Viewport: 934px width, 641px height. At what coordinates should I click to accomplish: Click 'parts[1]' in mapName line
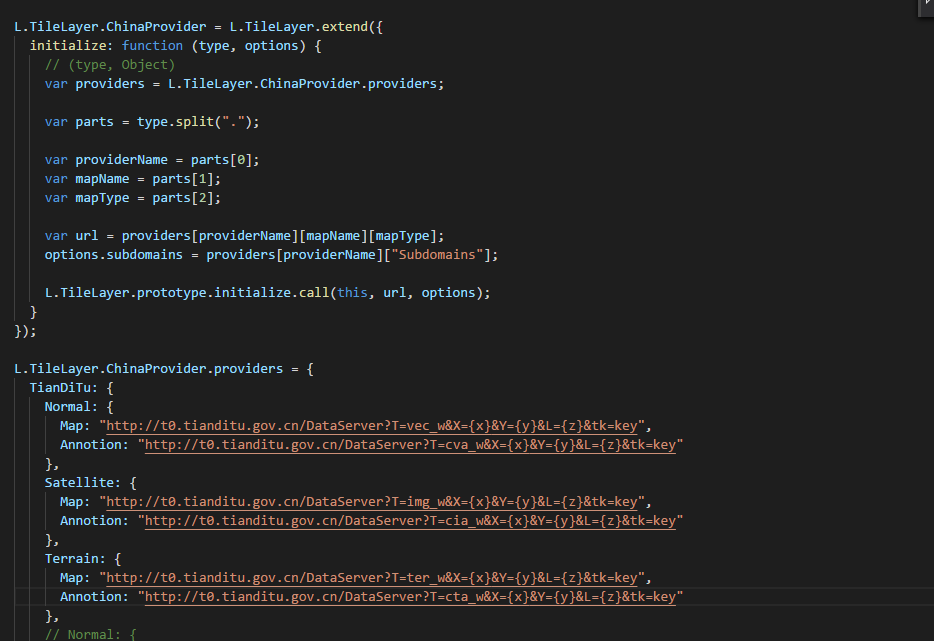tap(183, 179)
